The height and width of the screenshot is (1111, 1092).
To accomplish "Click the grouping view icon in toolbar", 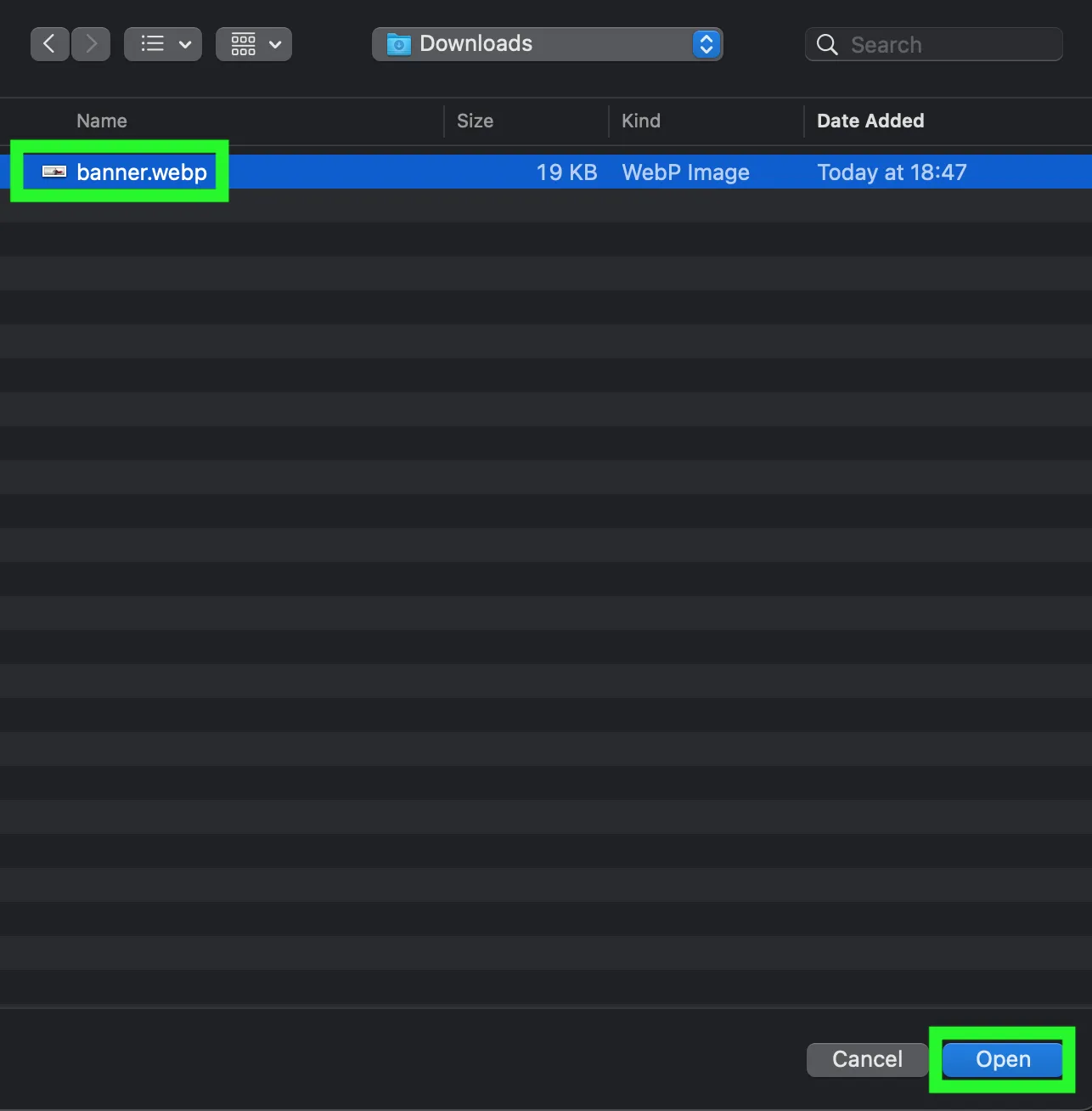I will (x=243, y=43).
